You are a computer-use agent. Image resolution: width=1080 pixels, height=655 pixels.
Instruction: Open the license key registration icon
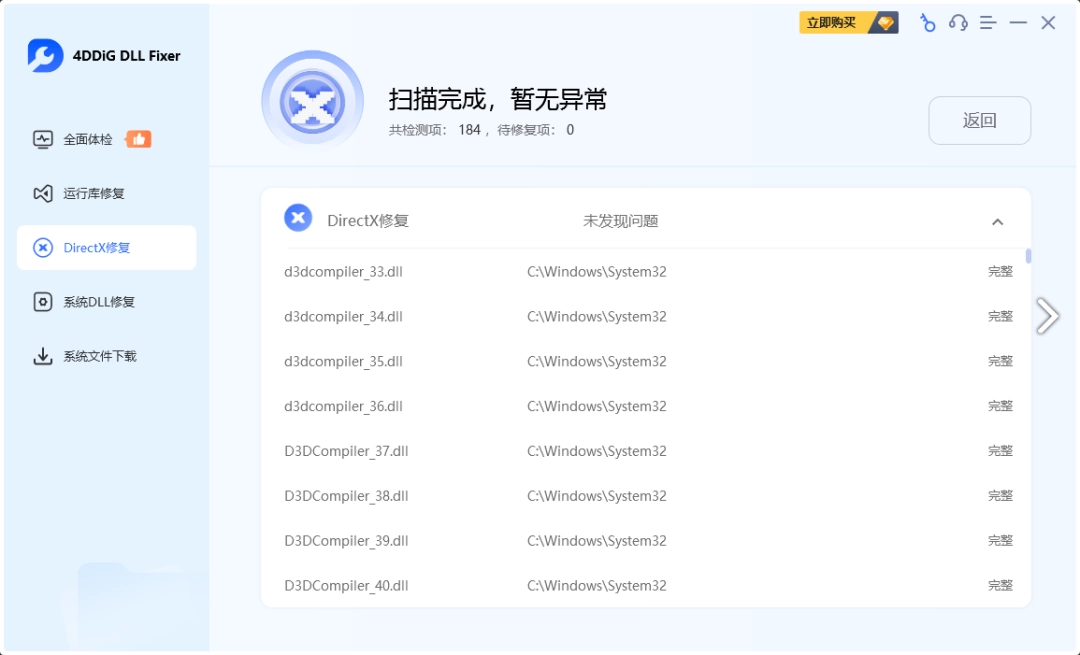926,22
